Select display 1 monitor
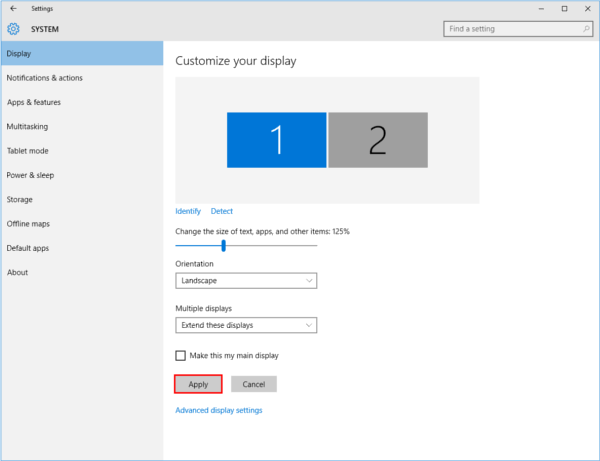This screenshot has width=600, height=461. pyautogui.click(x=277, y=140)
